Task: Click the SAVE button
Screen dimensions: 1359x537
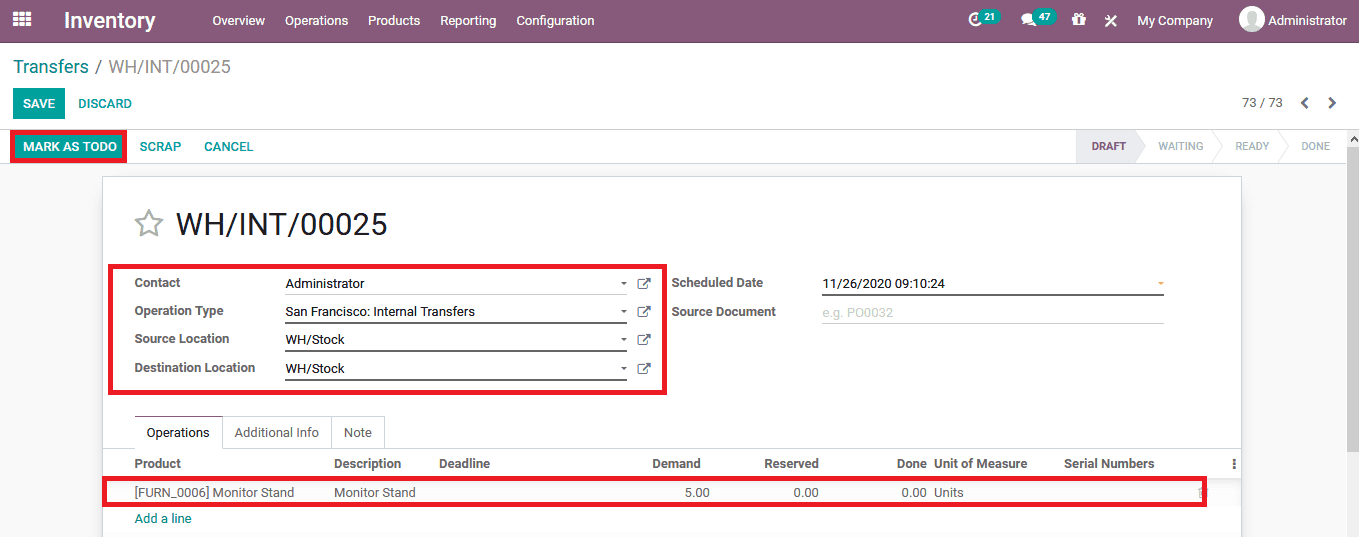Action: point(39,104)
